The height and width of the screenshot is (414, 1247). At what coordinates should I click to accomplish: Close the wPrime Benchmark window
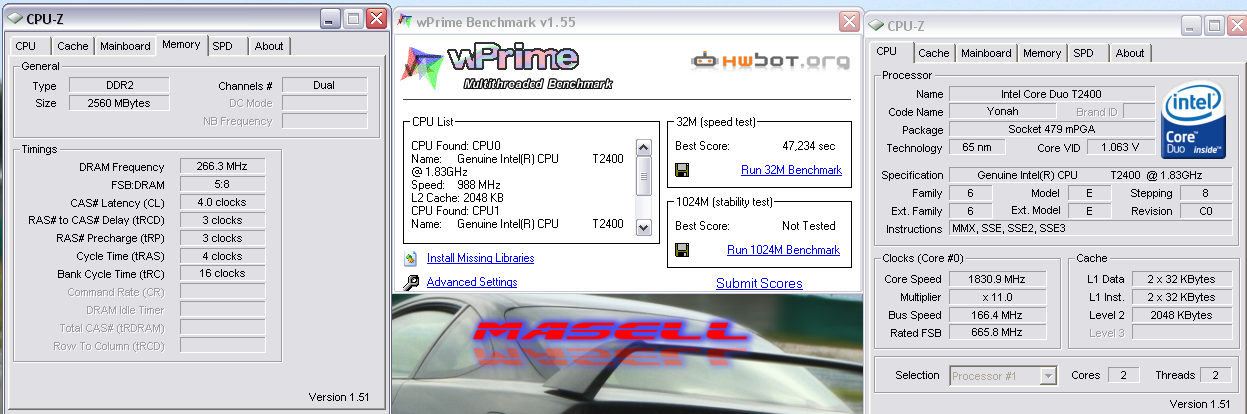[x=849, y=21]
